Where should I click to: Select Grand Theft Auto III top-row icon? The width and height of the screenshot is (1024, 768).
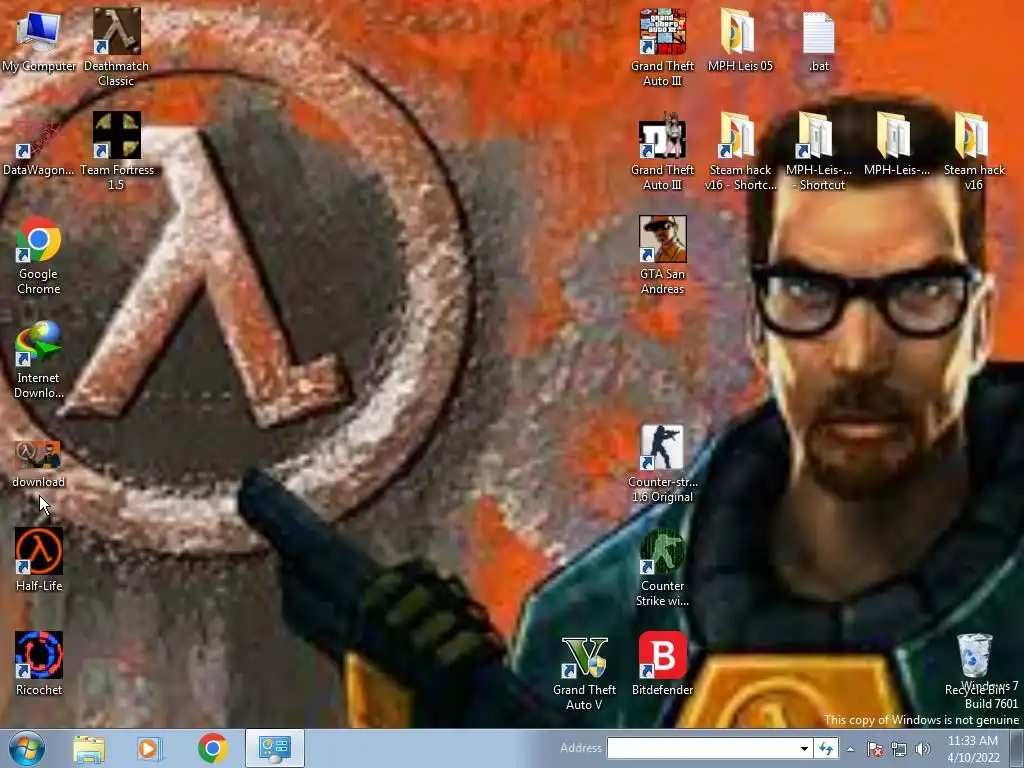pyautogui.click(x=662, y=47)
